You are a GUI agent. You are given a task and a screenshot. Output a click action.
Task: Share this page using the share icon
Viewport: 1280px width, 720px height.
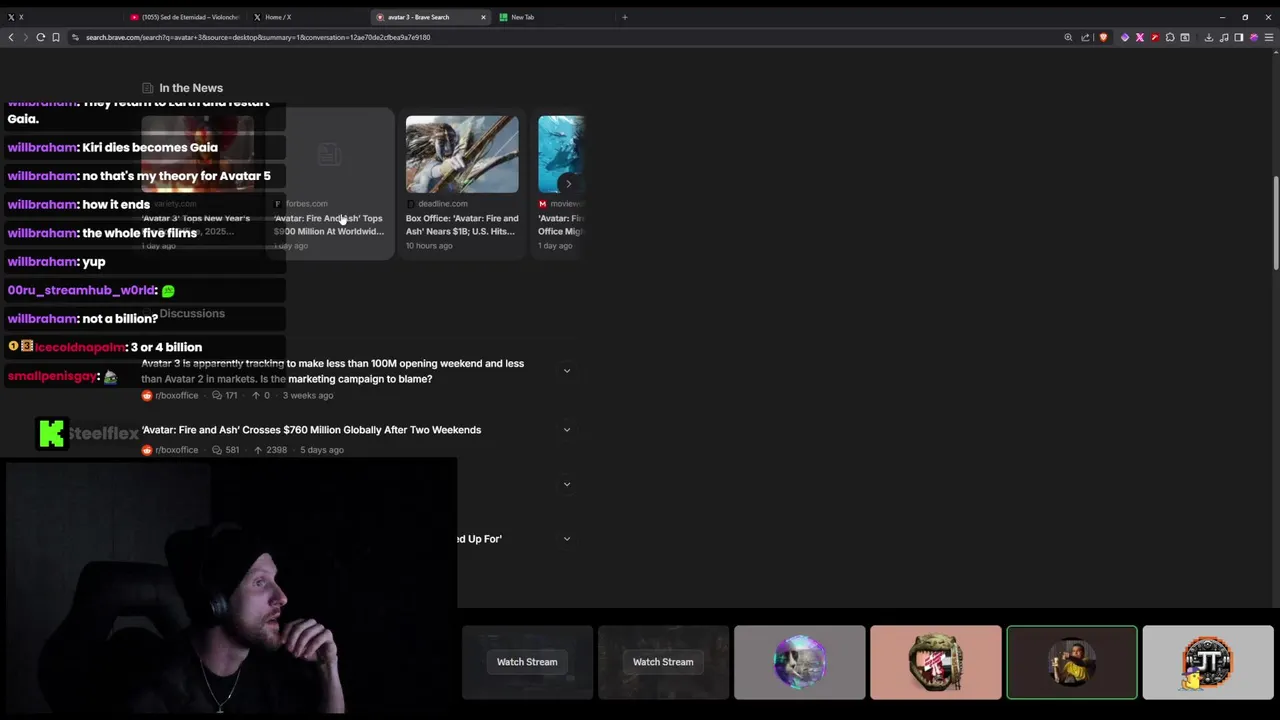(1085, 37)
